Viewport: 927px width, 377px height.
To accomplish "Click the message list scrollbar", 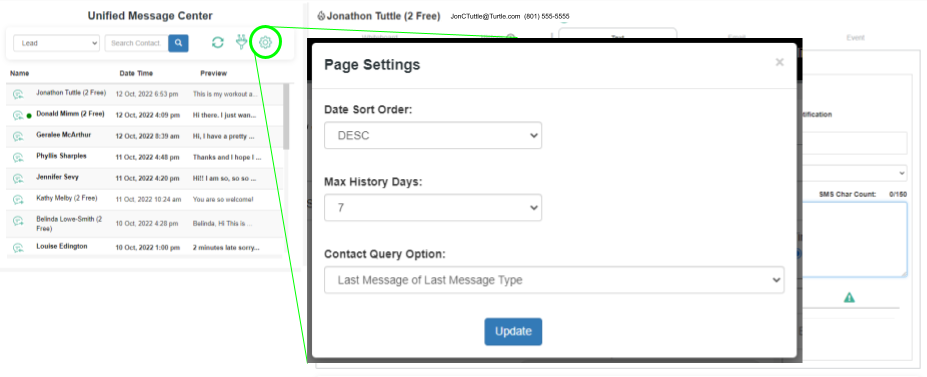I will pyautogui.click(x=286, y=116).
